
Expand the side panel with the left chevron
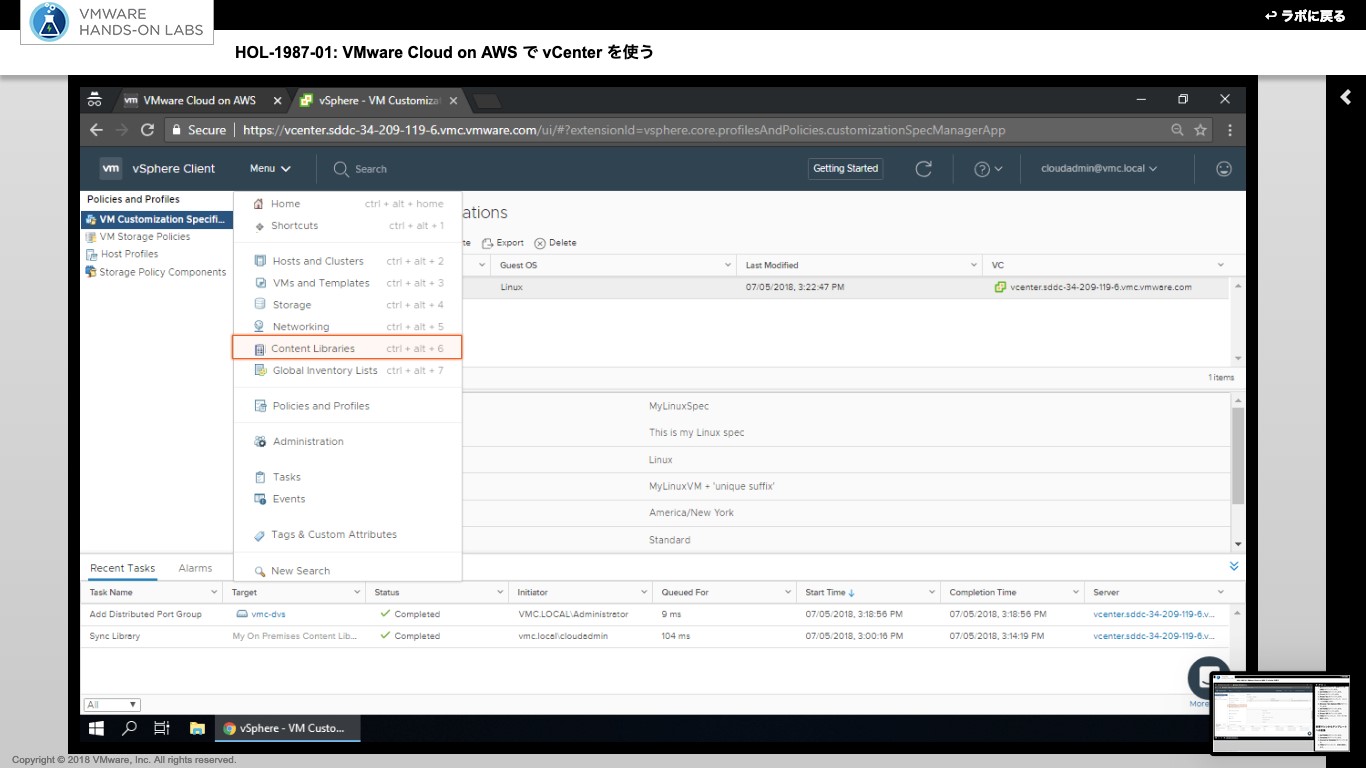click(x=1346, y=97)
